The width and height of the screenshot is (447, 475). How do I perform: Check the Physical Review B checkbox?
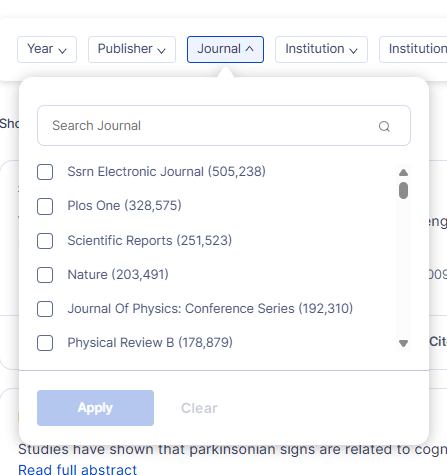click(45, 343)
